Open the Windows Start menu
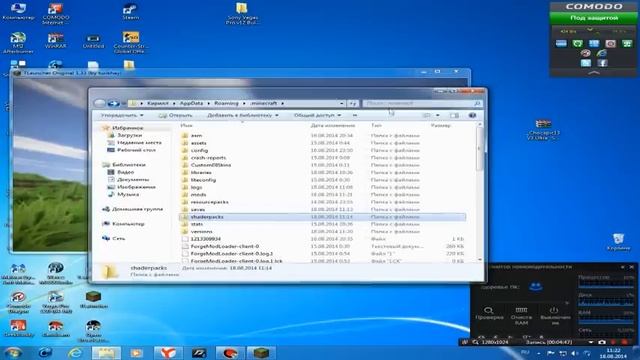The width and height of the screenshot is (640, 360). coord(13,353)
